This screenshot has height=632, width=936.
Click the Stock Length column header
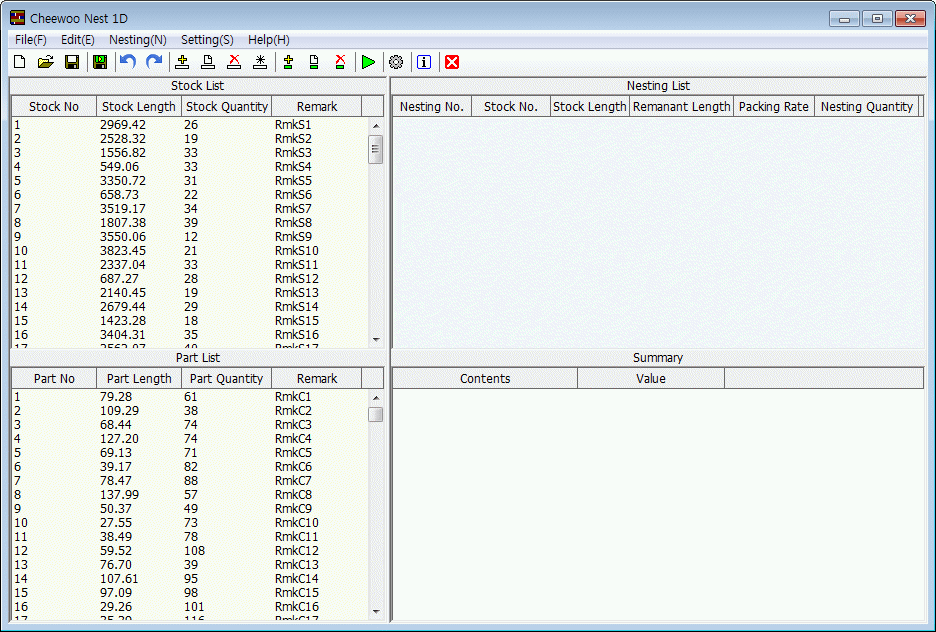pyautogui.click(x=139, y=107)
